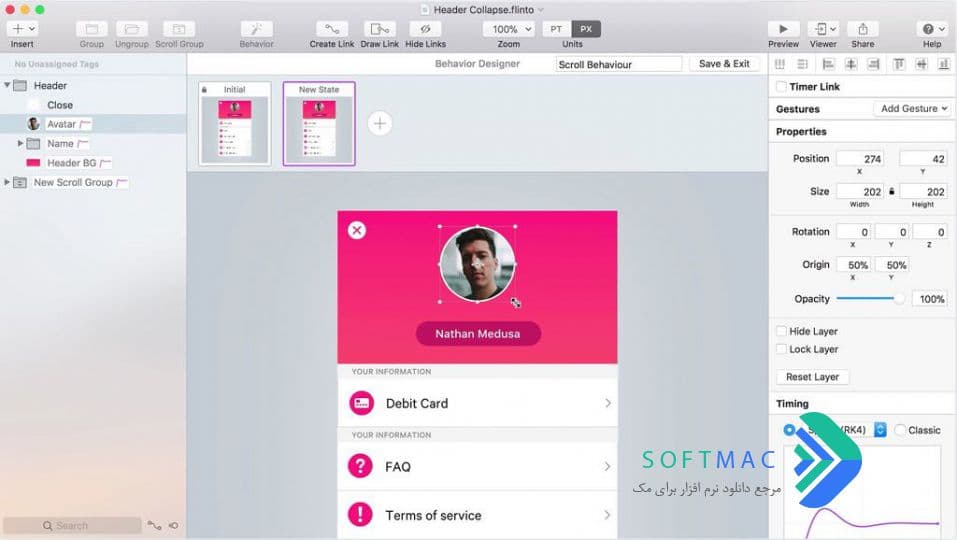
Task: Click the Nathan Medusa name pill
Action: point(478,334)
